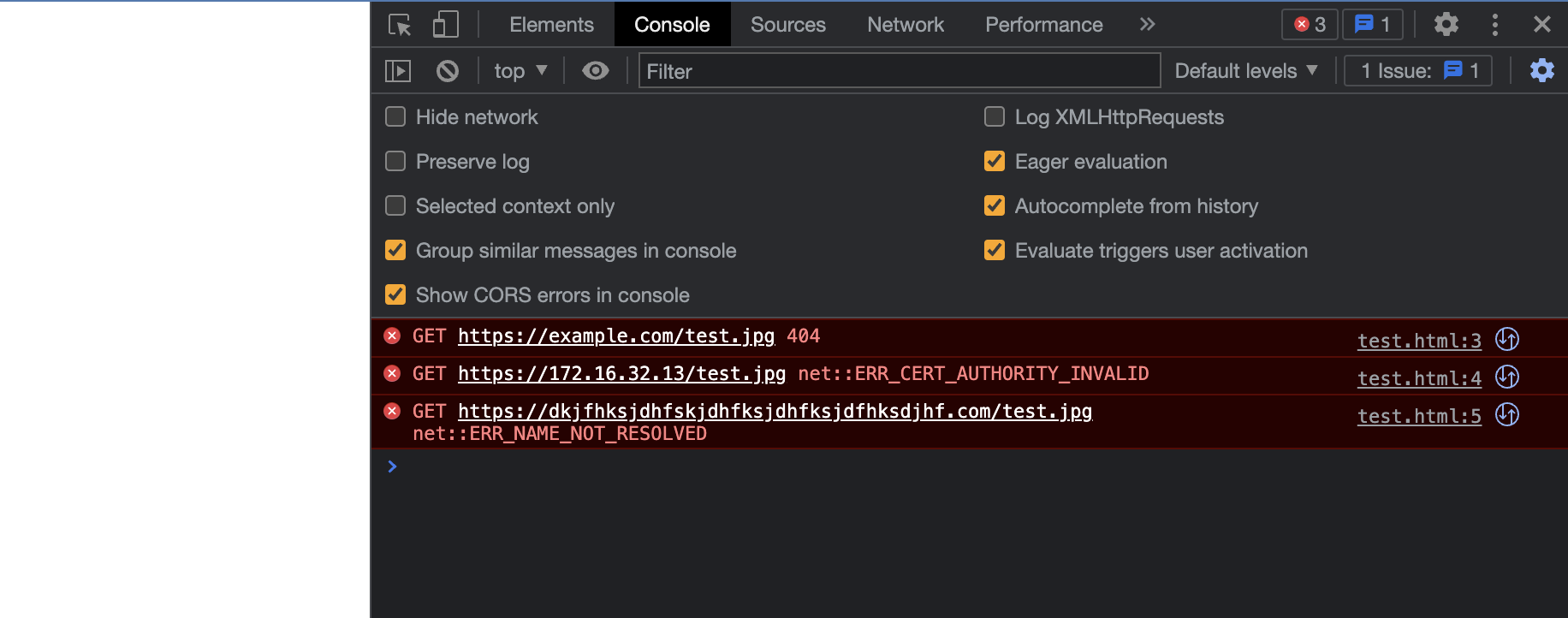Switch to the Network tab
Viewport: 1568px width, 618px height.
click(905, 25)
